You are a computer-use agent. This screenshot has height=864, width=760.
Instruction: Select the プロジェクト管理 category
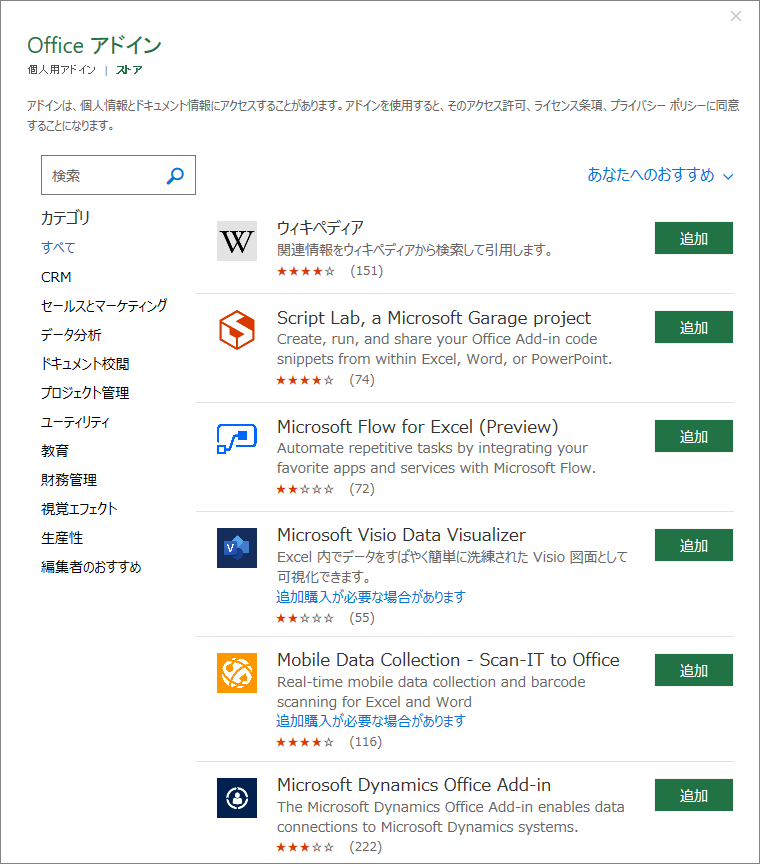tap(85, 393)
